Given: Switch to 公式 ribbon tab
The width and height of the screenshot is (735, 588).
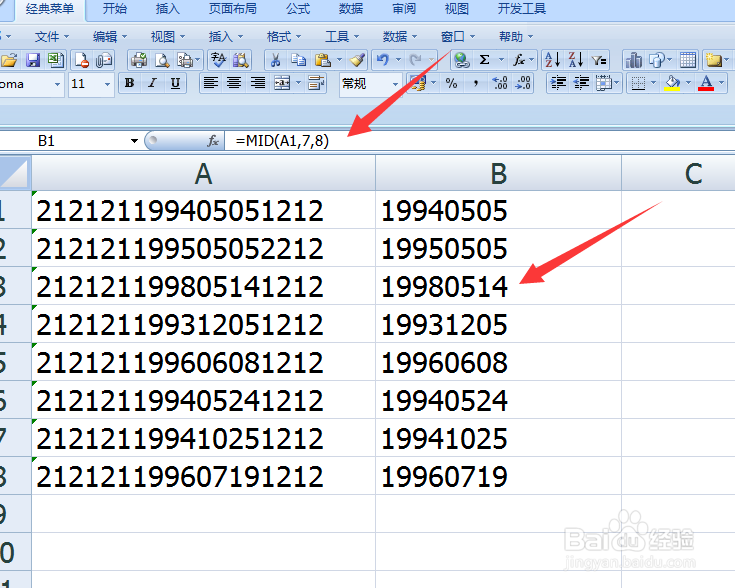Looking at the screenshot, I should (298, 9).
